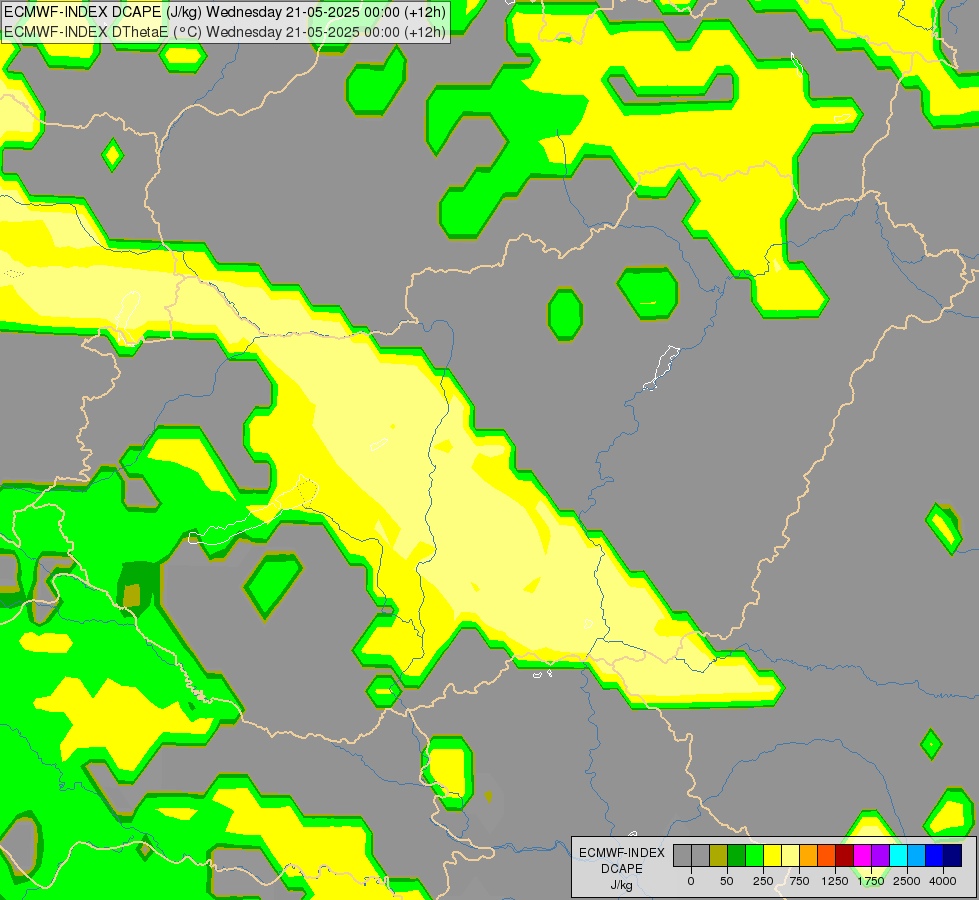Click the legend tick value 1250
This screenshot has height=900, width=979.
[x=835, y=881]
